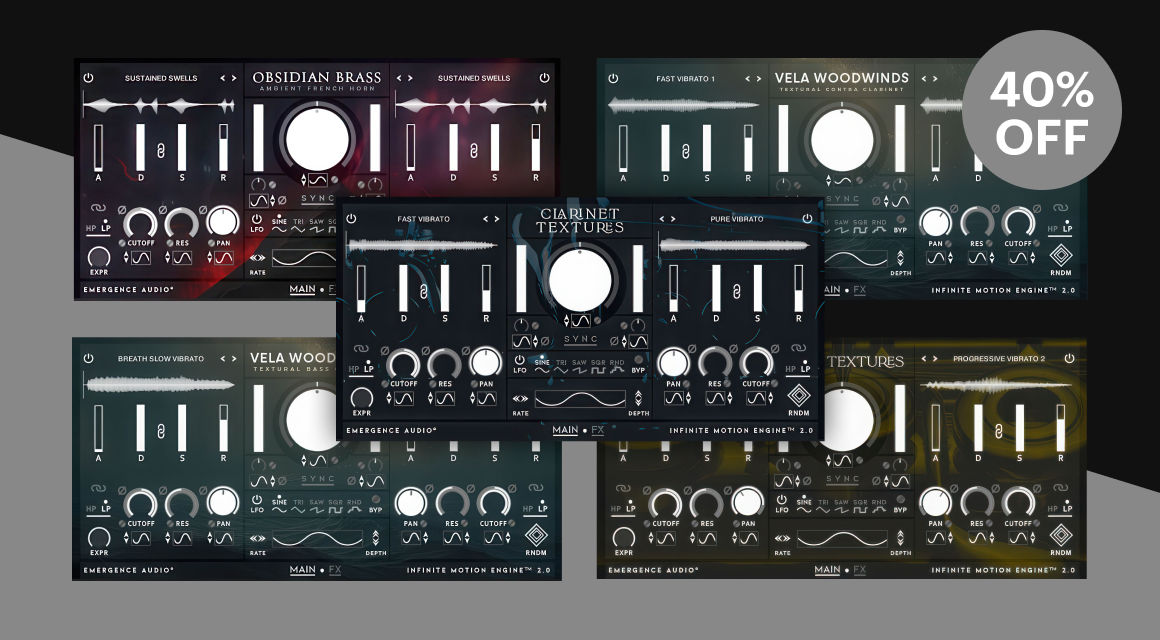Click the RNDM randomize diamond icon
Screen dimensions: 1160x640
[800, 396]
